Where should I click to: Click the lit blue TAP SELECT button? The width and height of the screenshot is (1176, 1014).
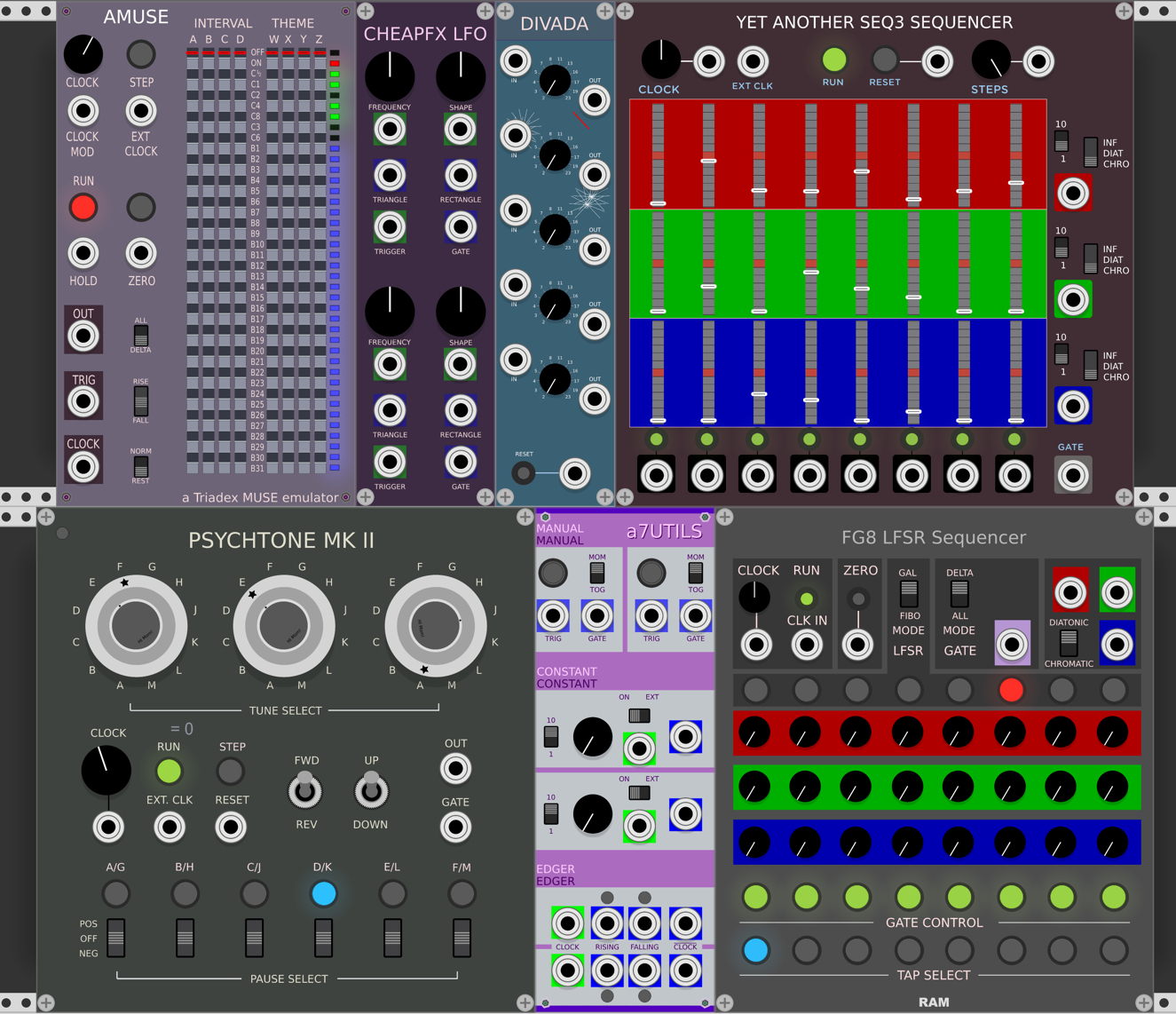click(755, 950)
